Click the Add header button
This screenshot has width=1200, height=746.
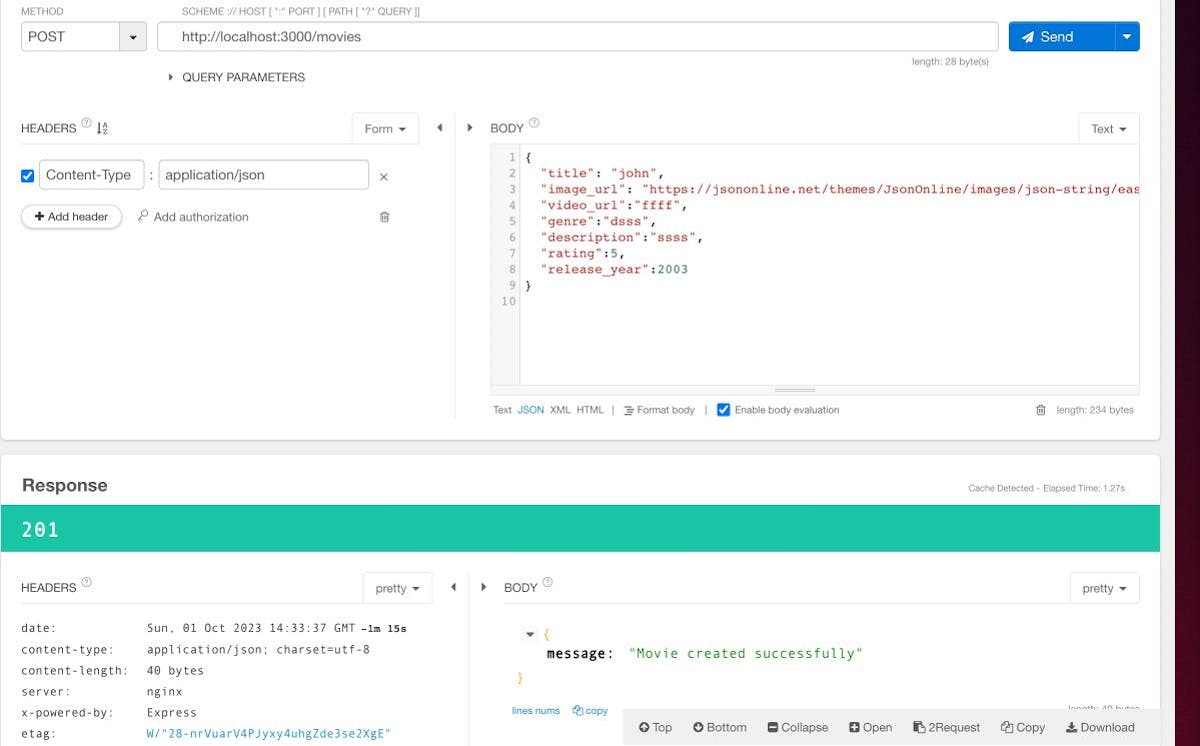(71, 217)
